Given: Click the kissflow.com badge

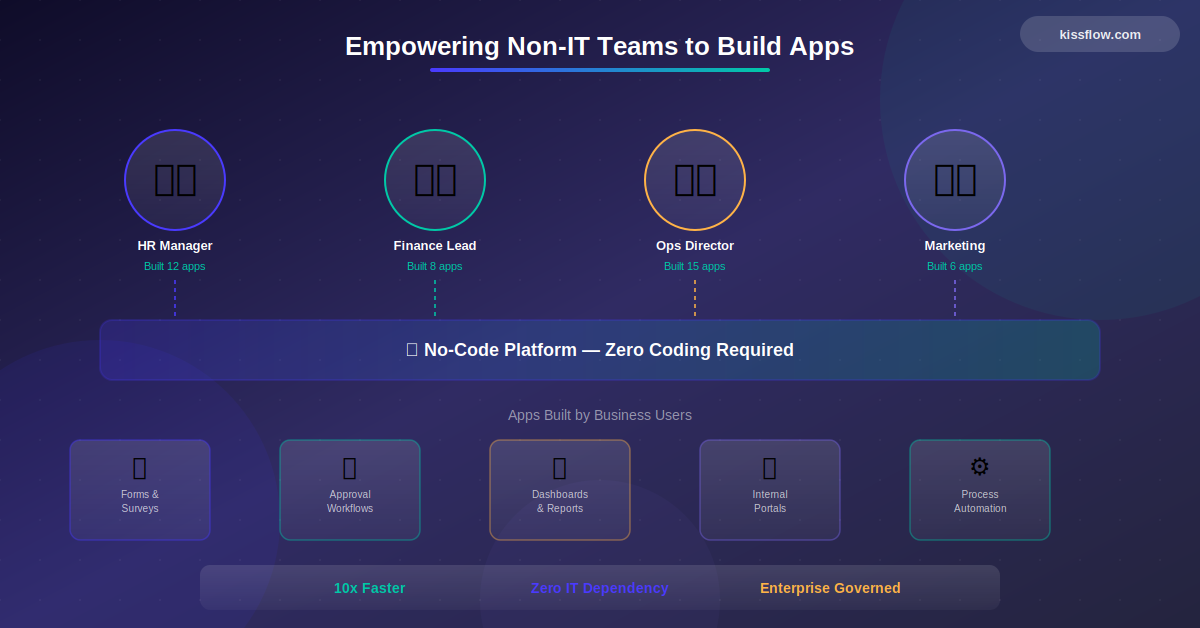Looking at the screenshot, I should [1100, 34].
